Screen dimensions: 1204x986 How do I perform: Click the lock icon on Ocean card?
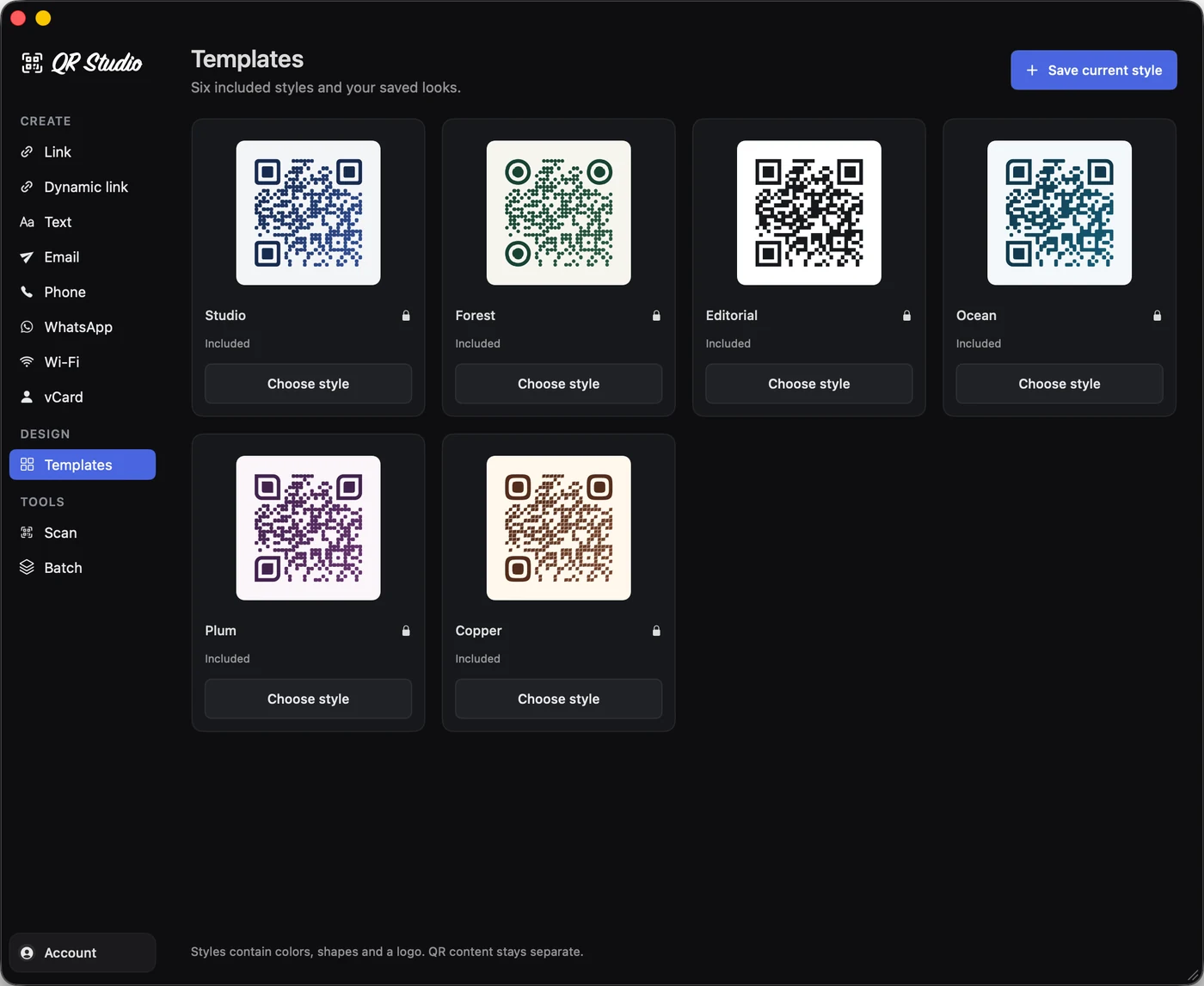point(1157,316)
